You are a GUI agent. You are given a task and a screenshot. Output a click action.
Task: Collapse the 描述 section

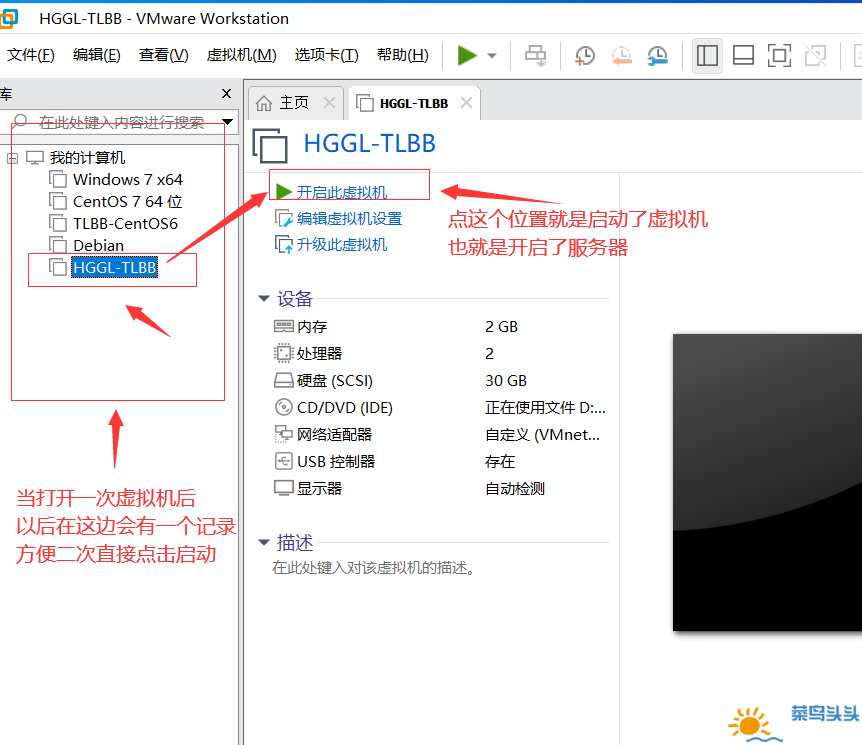click(264, 543)
